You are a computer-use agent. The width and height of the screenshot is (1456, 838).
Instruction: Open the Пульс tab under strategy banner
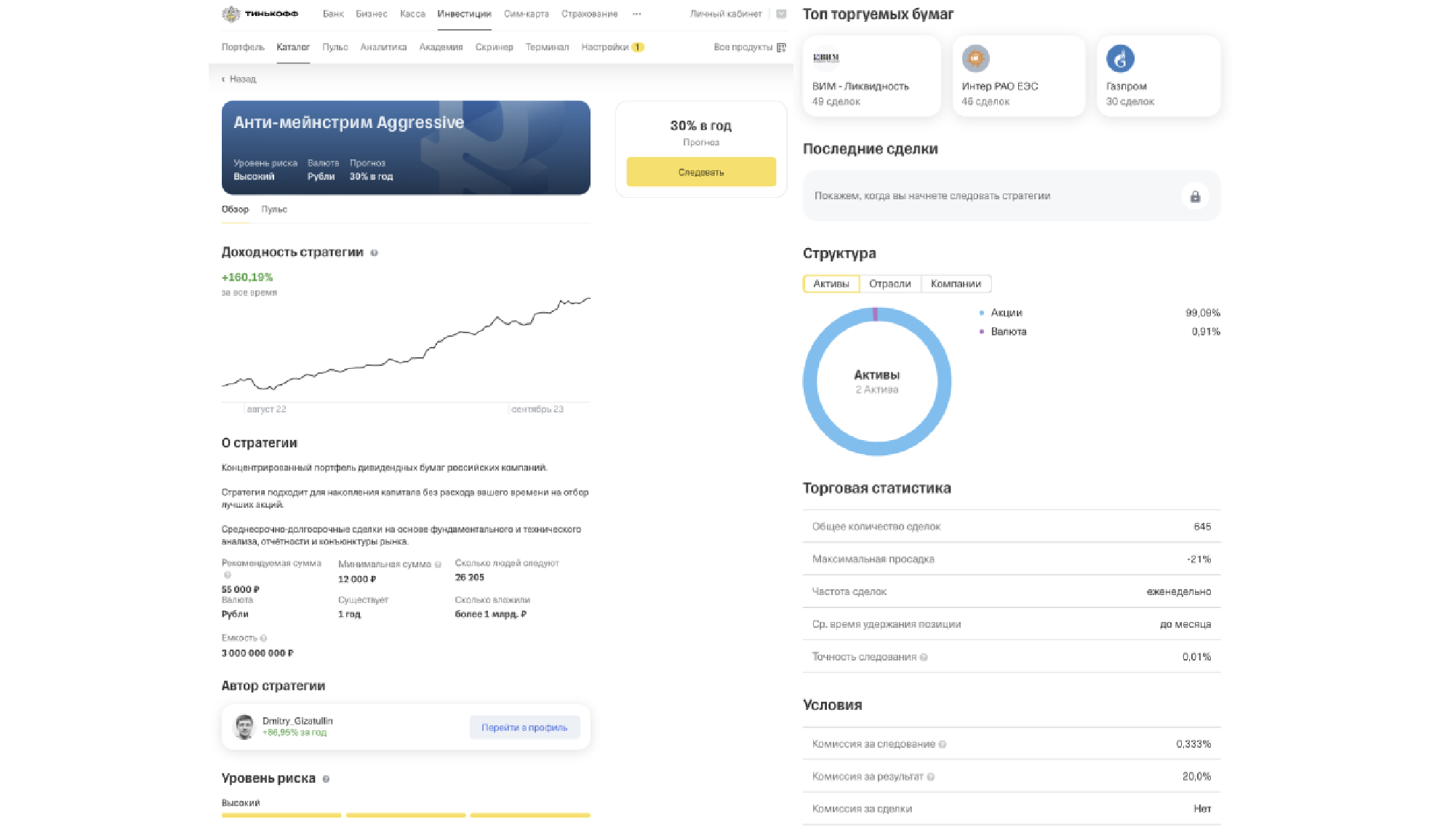[x=274, y=209]
